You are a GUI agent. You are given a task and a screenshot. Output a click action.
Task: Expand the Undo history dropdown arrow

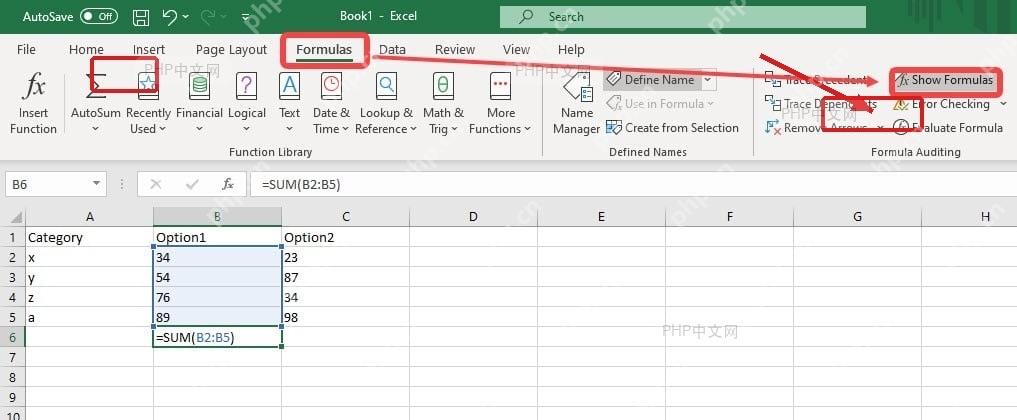pyautogui.click(x=187, y=17)
